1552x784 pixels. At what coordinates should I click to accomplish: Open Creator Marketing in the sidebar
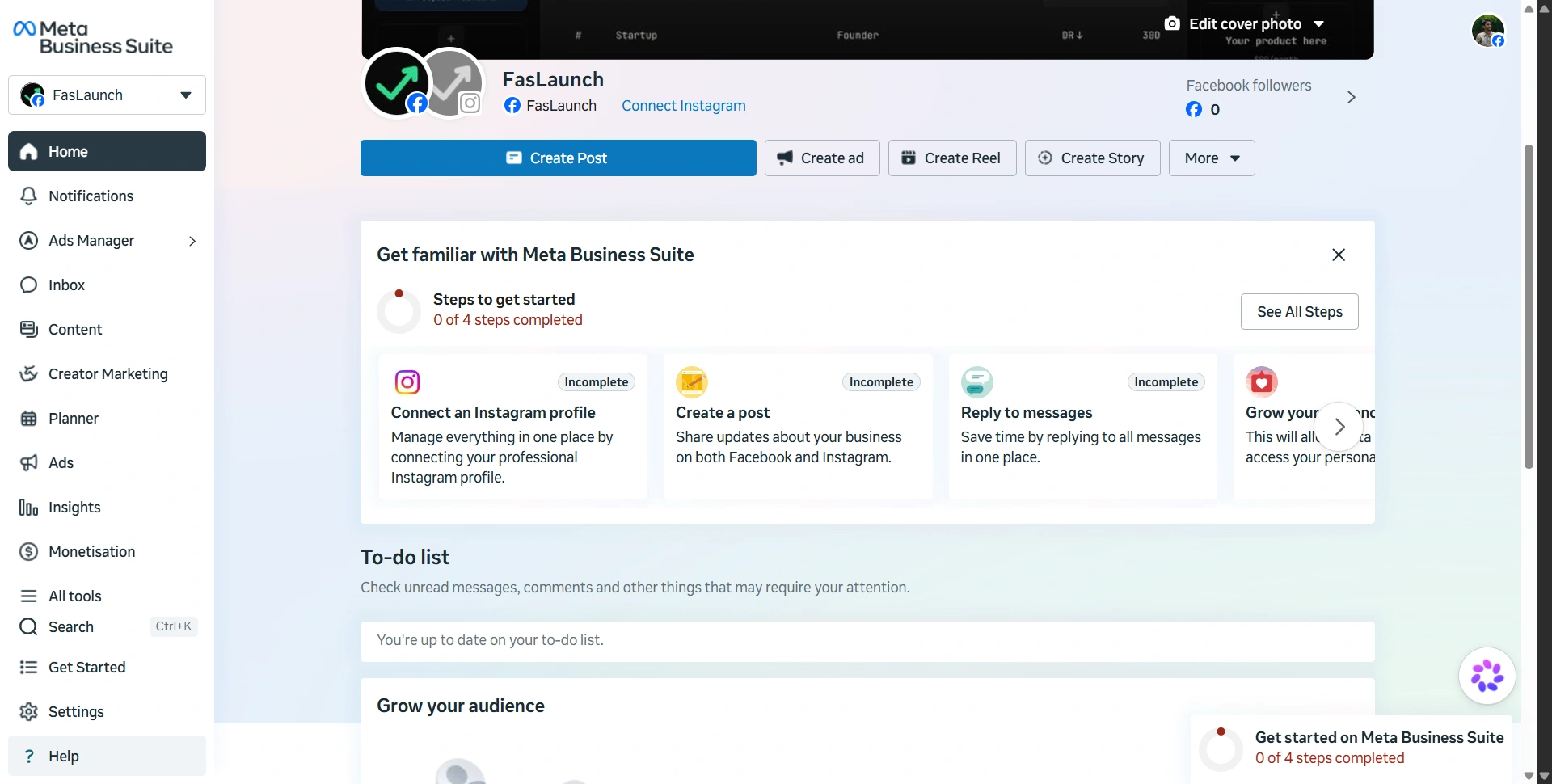tap(107, 373)
